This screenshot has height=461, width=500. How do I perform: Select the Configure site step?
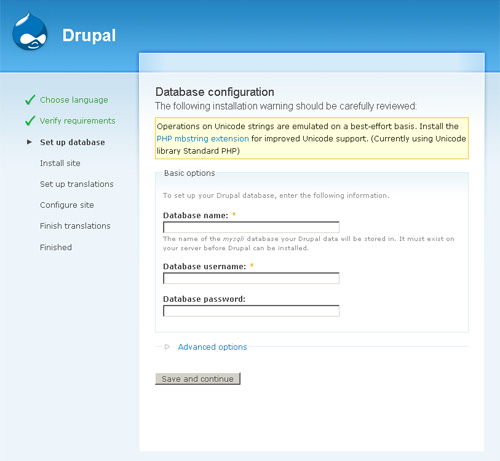point(67,205)
